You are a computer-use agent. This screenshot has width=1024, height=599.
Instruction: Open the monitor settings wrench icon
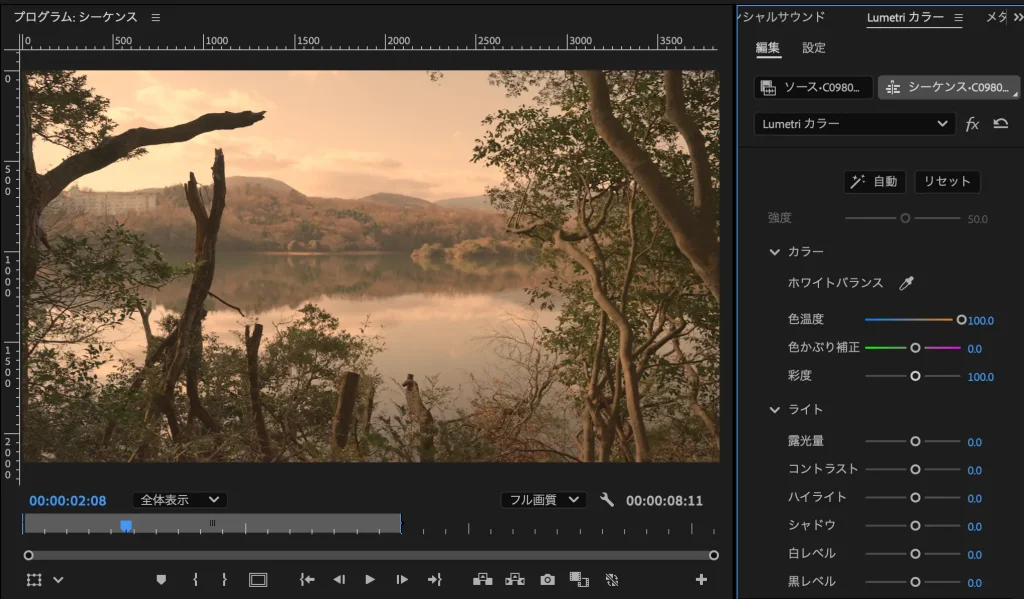(x=608, y=498)
